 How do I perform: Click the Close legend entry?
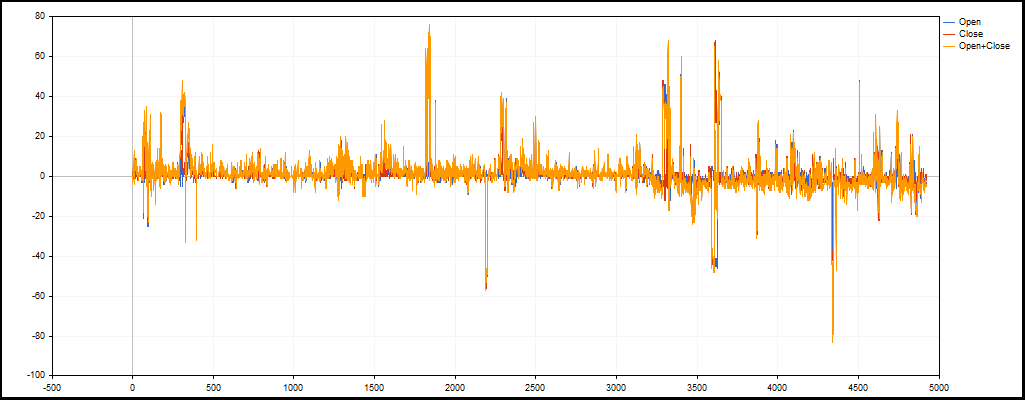click(x=963, y=33)
